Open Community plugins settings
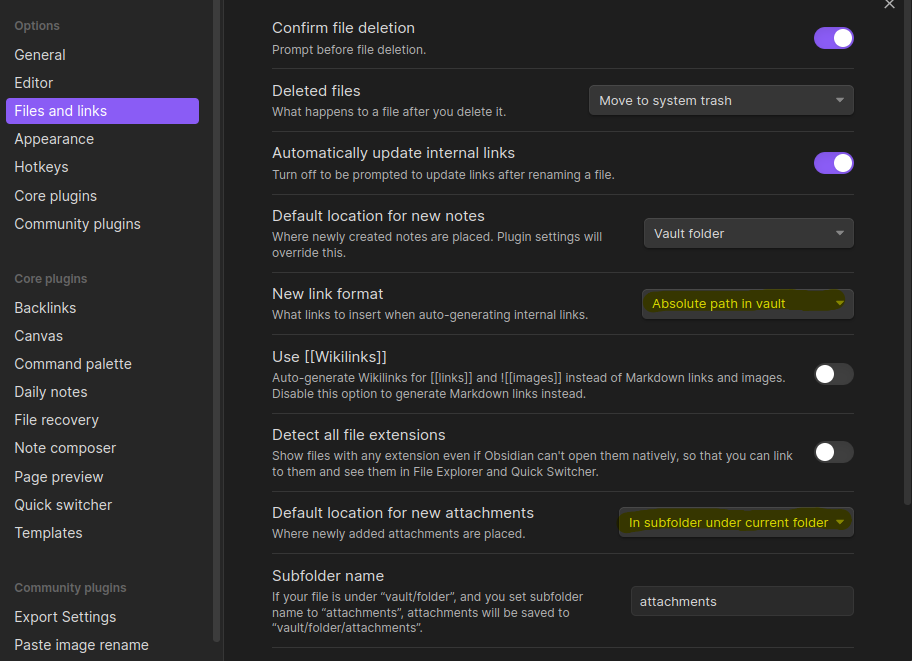The height and width of the screenshot is (661, 912). click(77, 224)
